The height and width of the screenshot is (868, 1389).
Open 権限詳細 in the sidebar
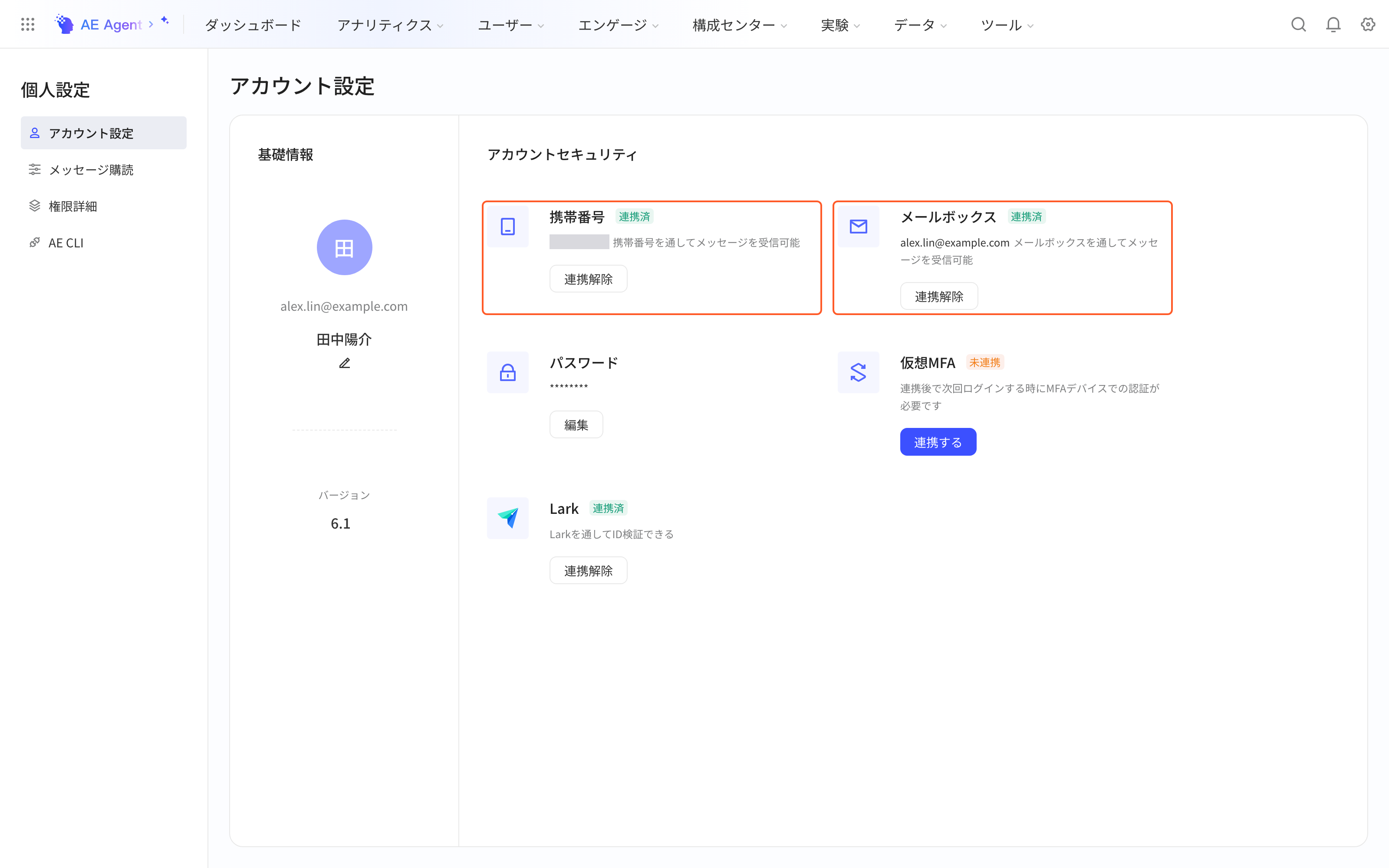click(103, 206)
